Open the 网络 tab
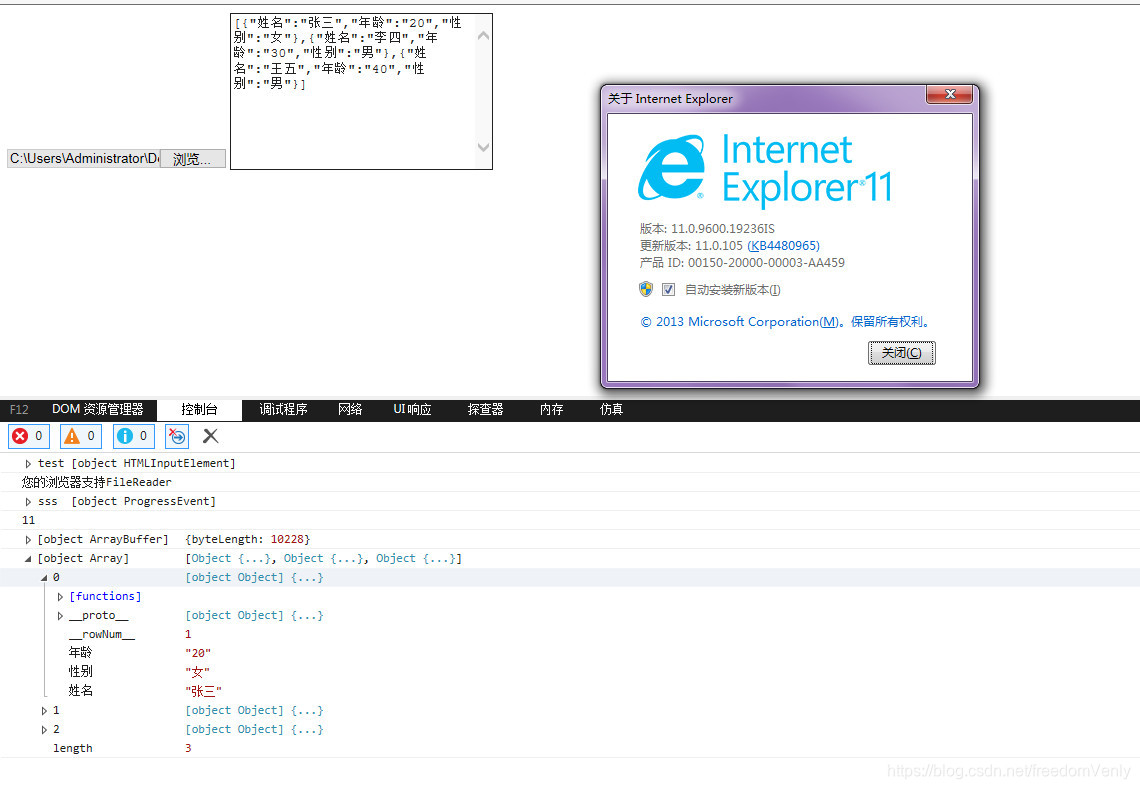This screenshot has height=789, width=1140. point(350,409)
